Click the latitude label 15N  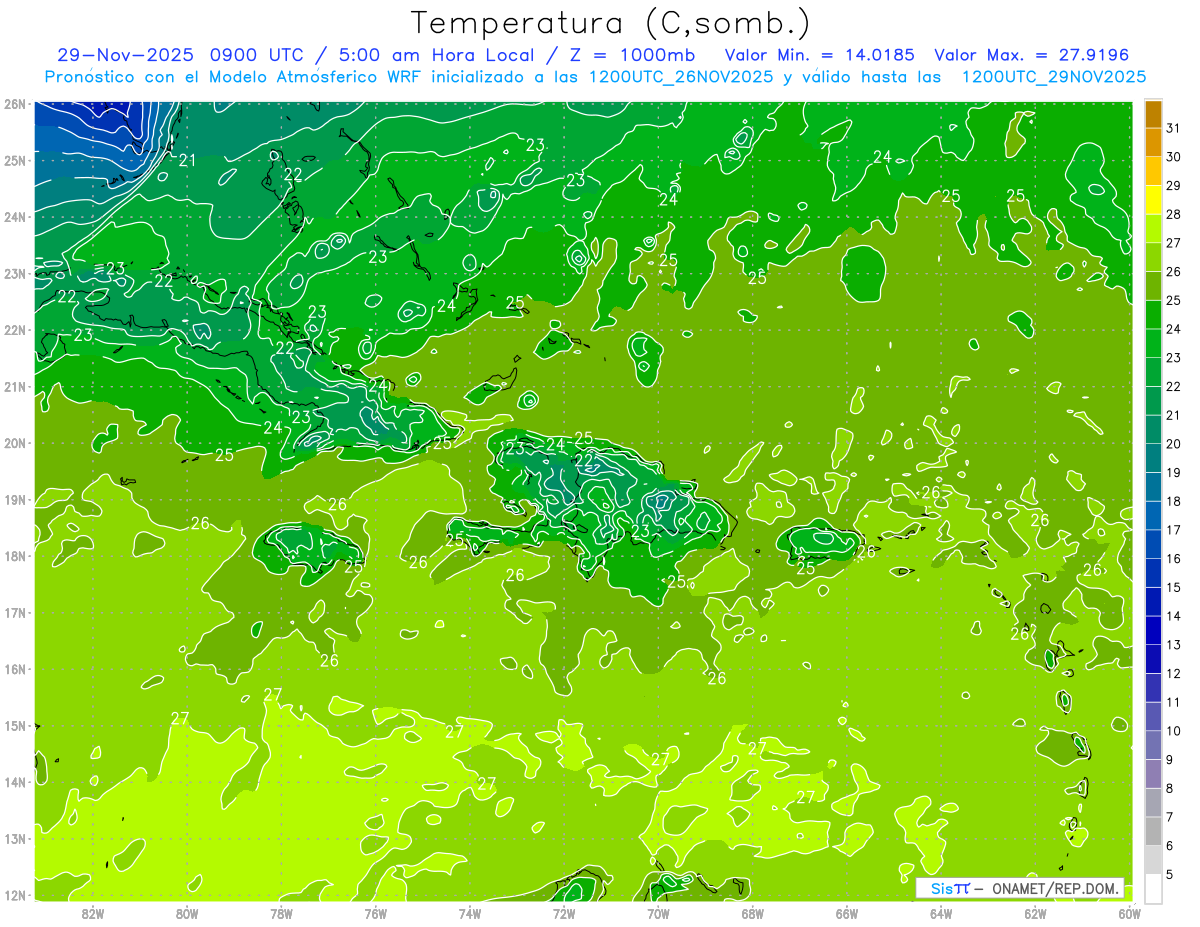15,726
